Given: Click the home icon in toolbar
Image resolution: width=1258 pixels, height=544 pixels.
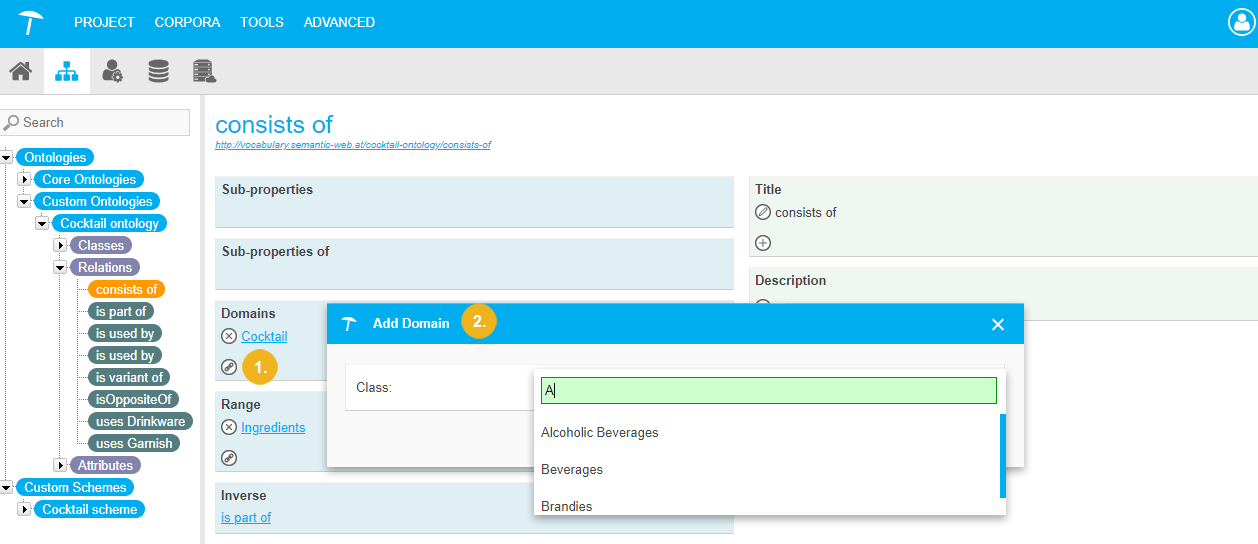Looking at the screenshot, I should (x=20, y=71).
